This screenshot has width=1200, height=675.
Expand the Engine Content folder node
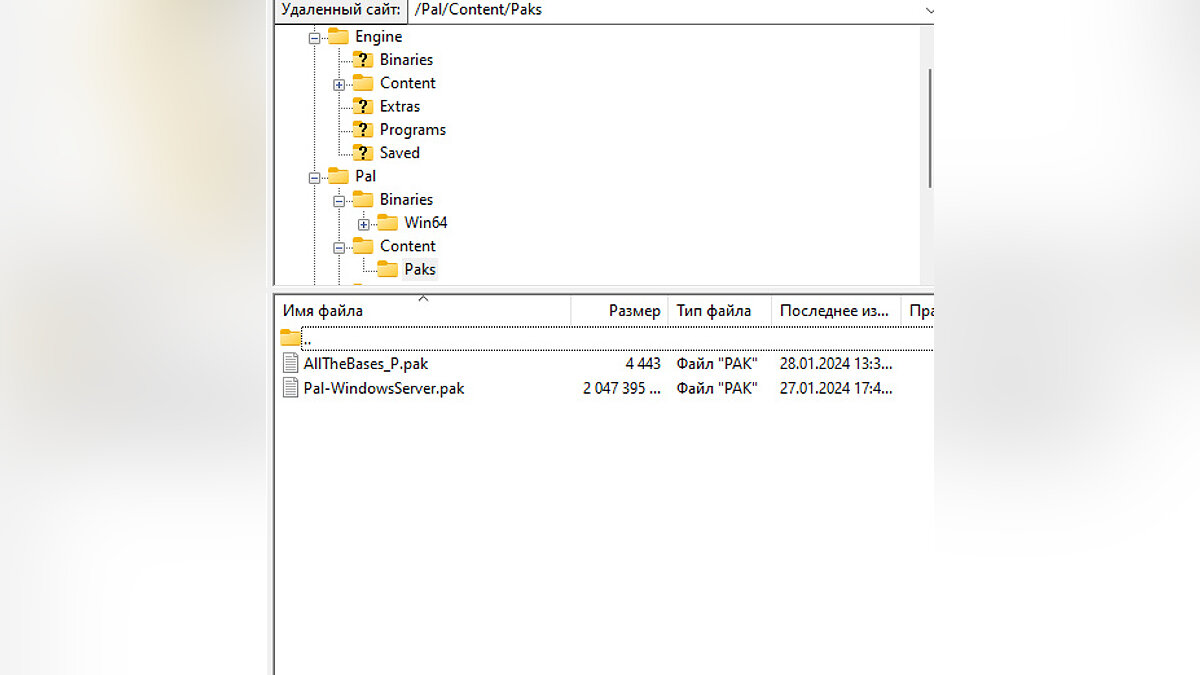pos(339,84)
